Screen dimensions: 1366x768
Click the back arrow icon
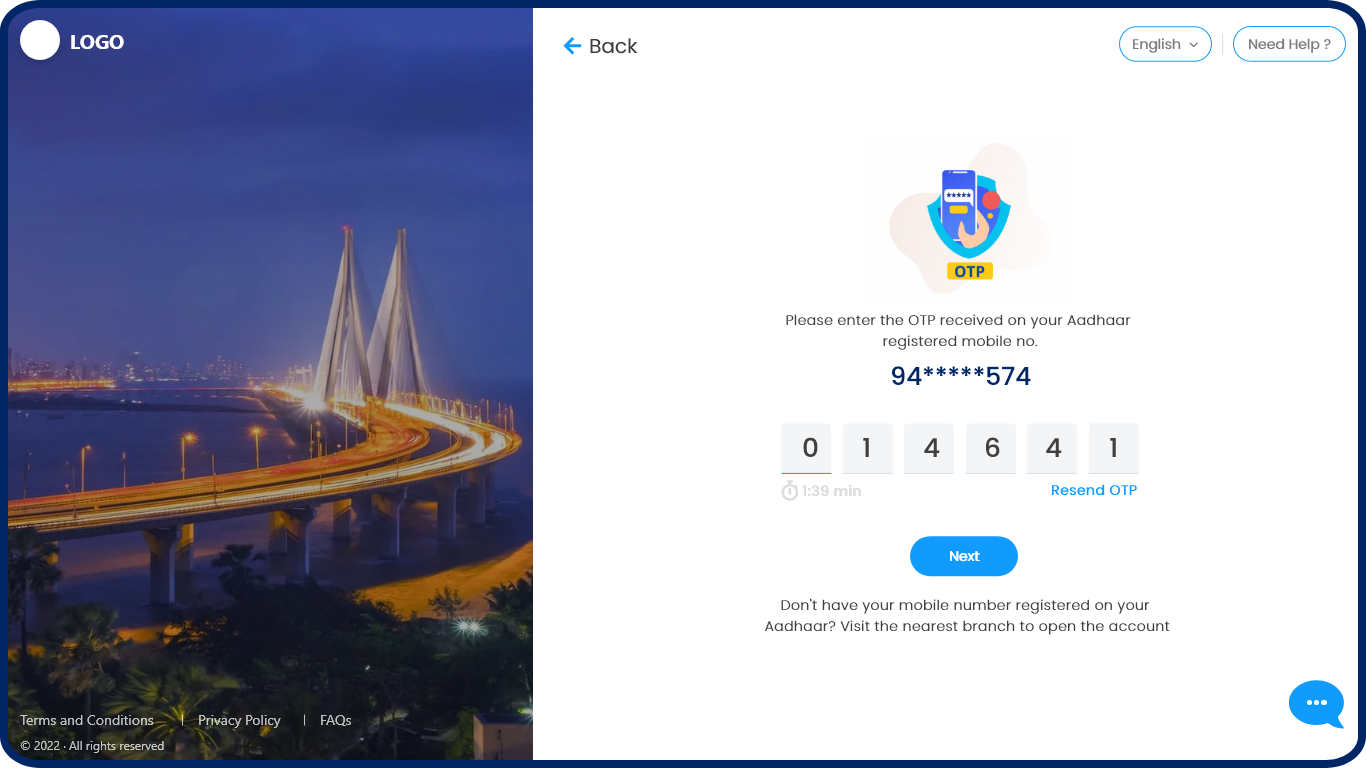point(572,46)
